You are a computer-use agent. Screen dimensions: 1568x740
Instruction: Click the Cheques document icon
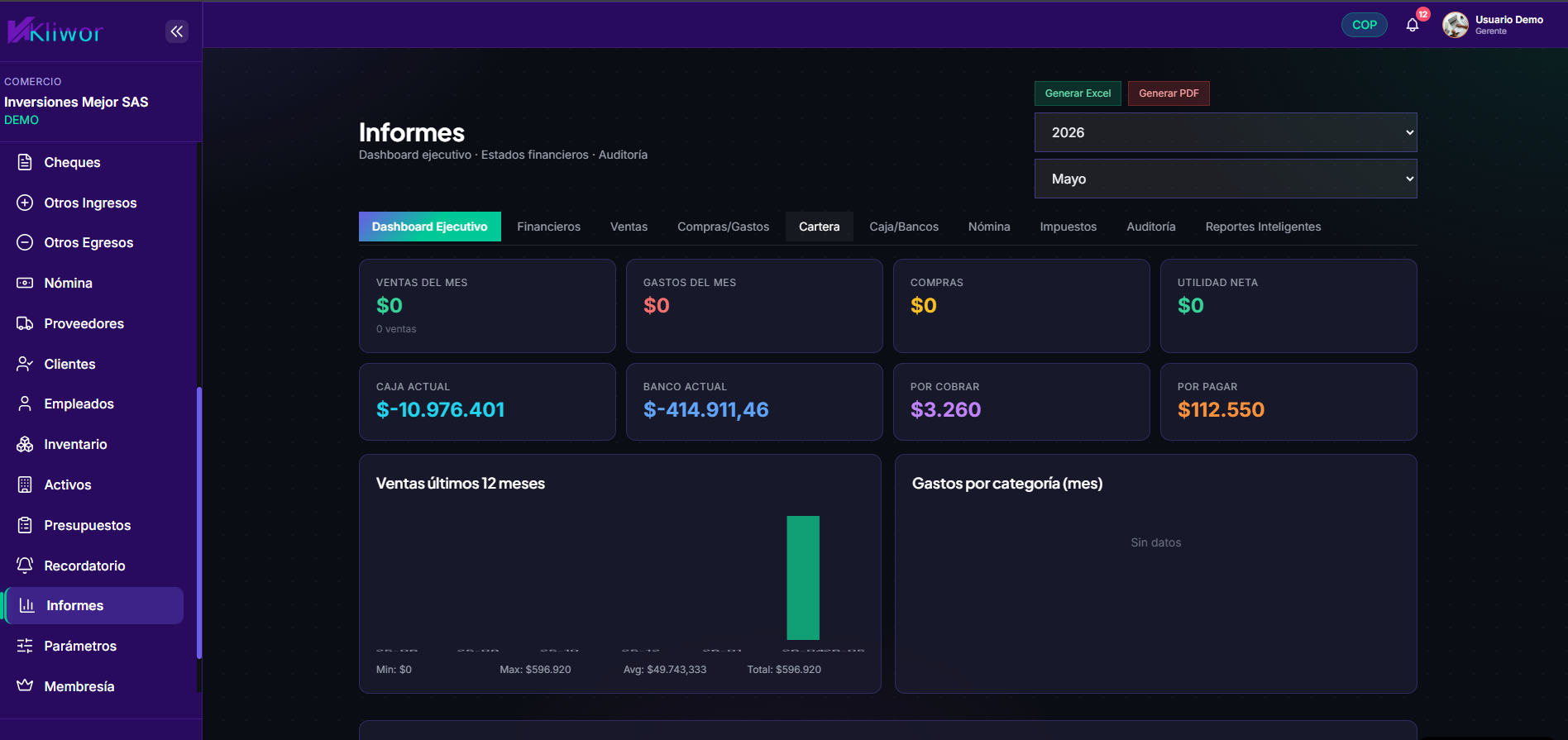25,162
